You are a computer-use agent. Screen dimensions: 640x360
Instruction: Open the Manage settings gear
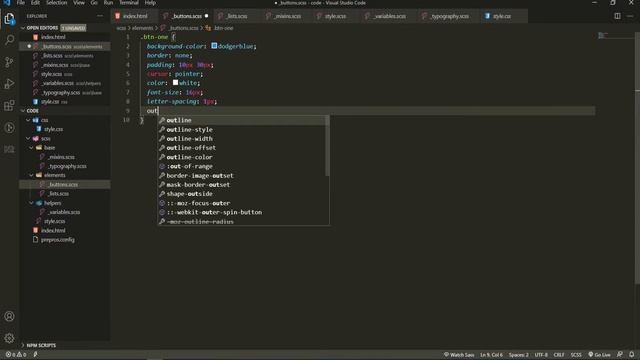9,338
